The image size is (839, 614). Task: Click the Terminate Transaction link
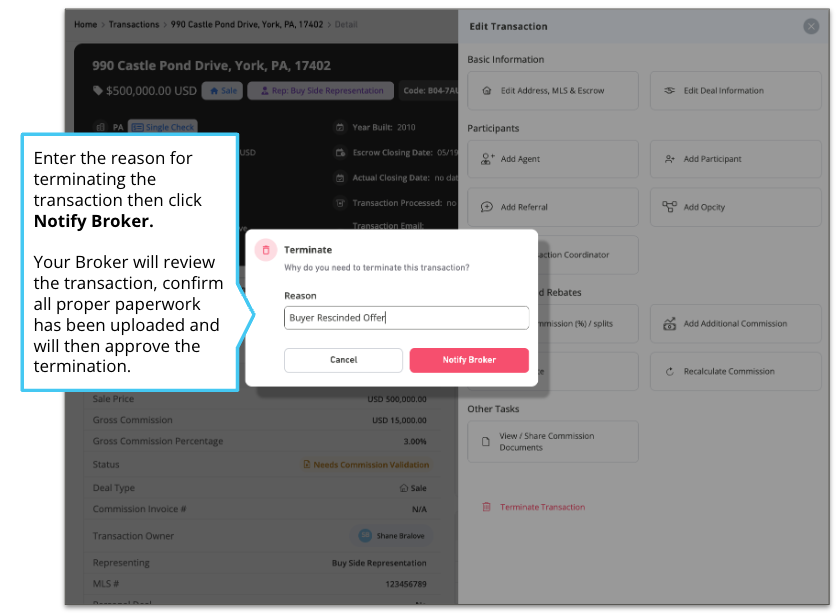pos(542,507)
